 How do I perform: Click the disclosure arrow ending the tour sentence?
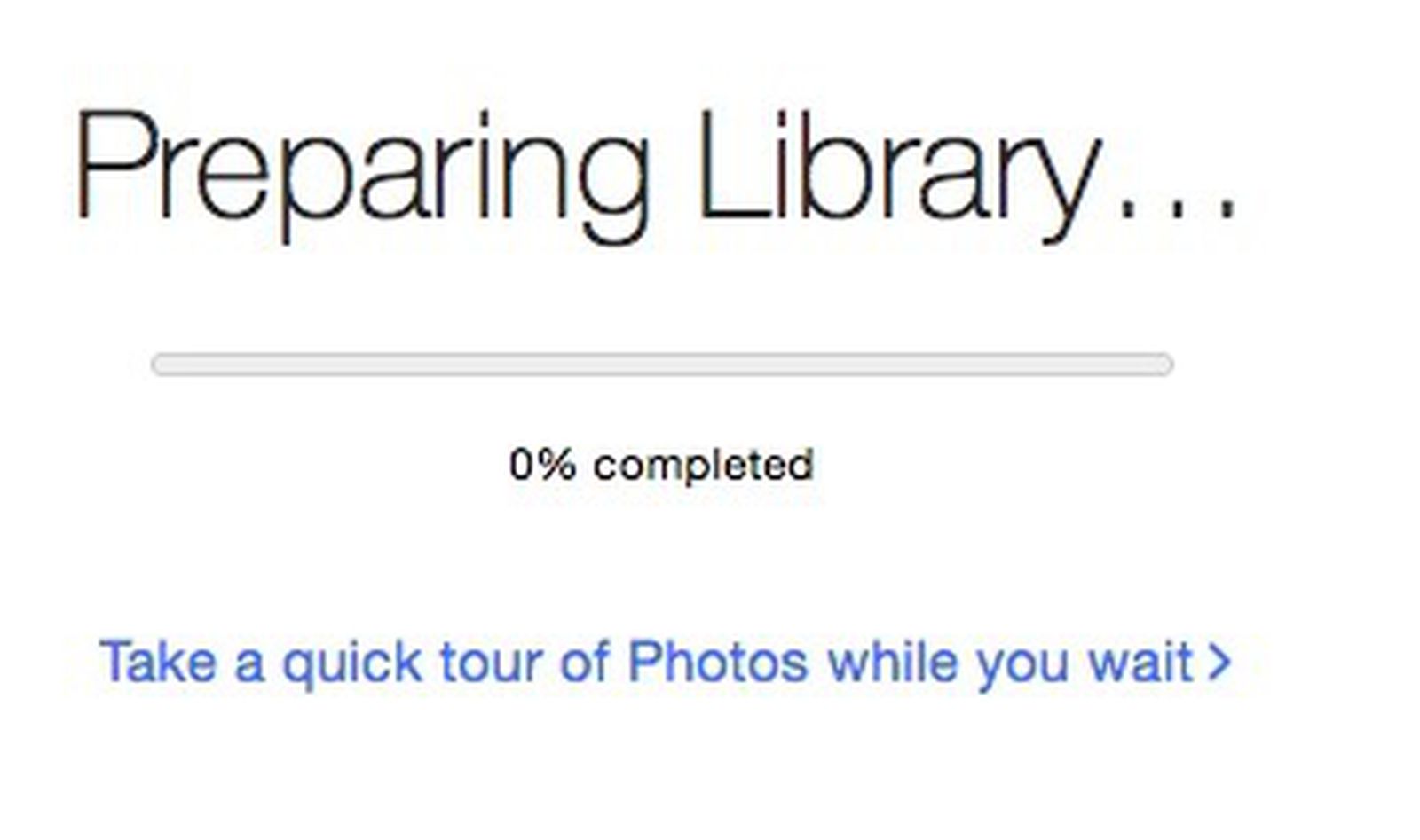click(x=1218, y=661)
